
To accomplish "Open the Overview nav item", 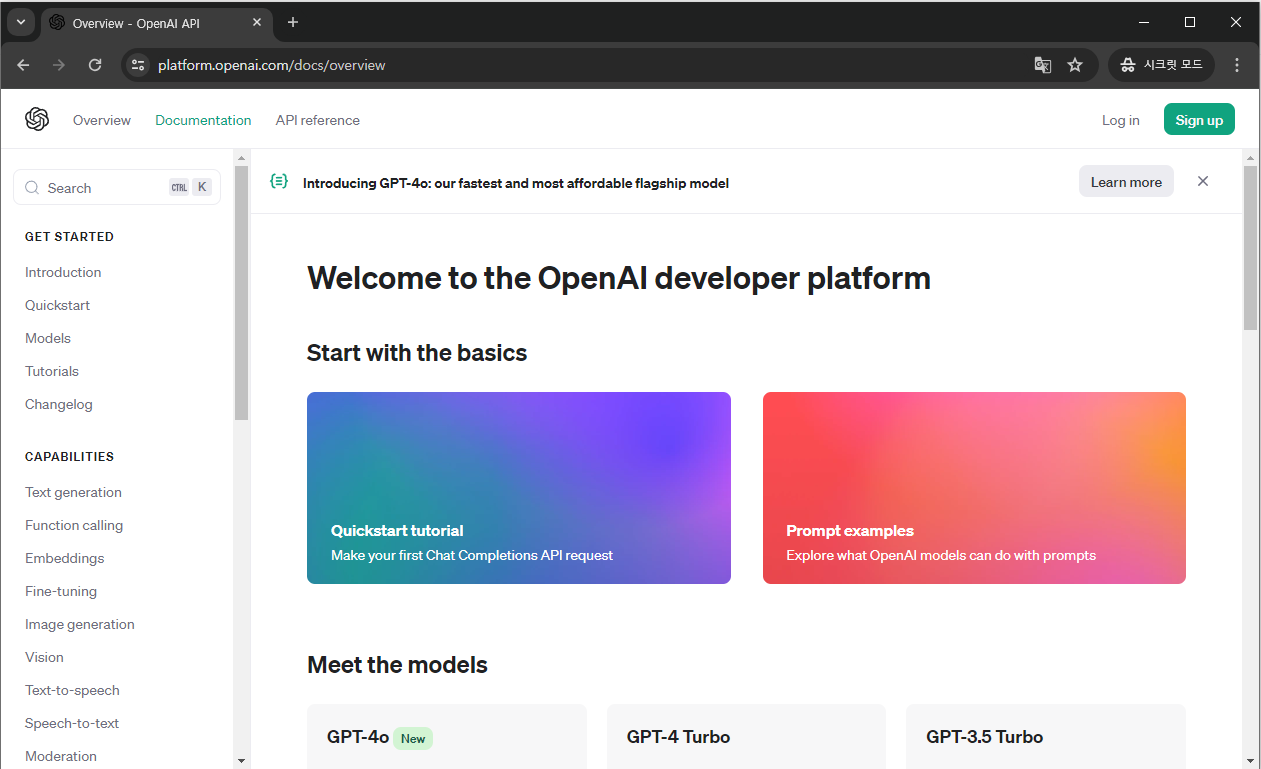I will (102, 120).
